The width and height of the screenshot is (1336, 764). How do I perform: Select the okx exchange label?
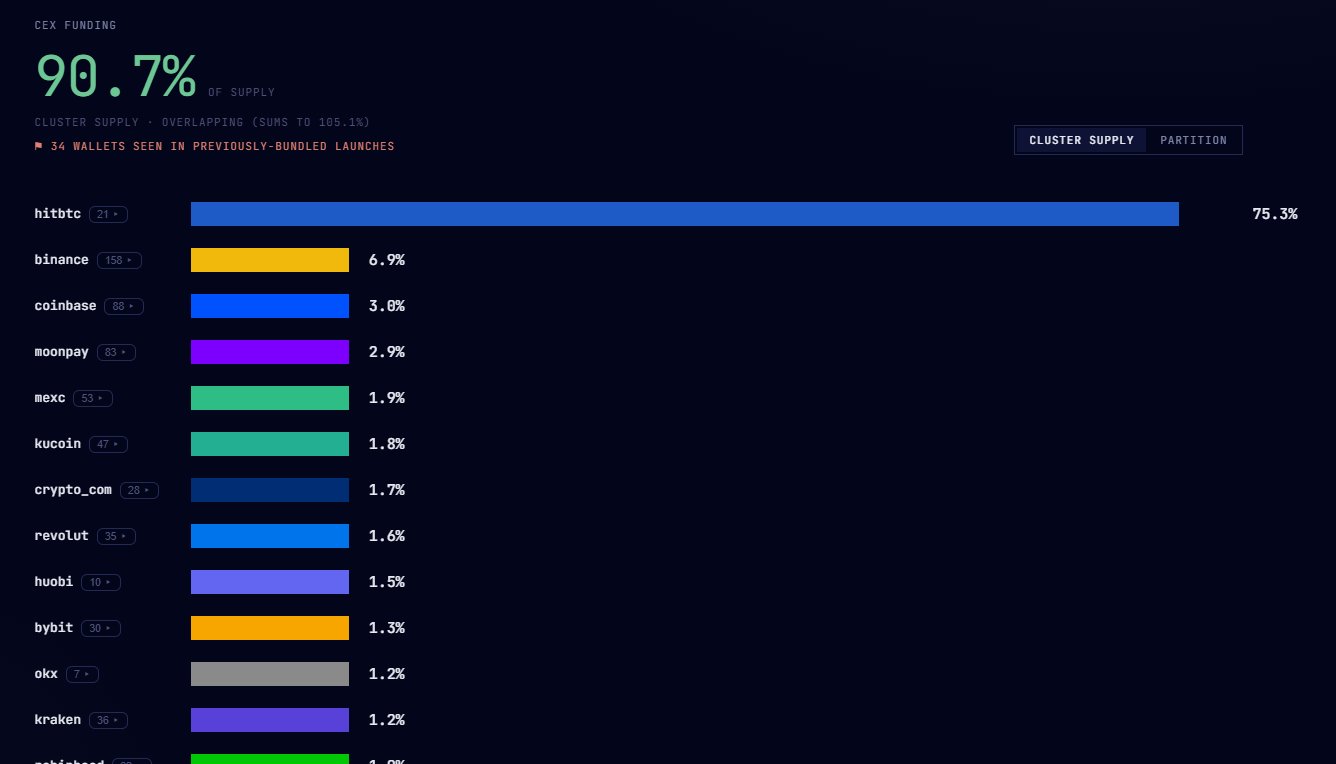[x=46, y=674]
